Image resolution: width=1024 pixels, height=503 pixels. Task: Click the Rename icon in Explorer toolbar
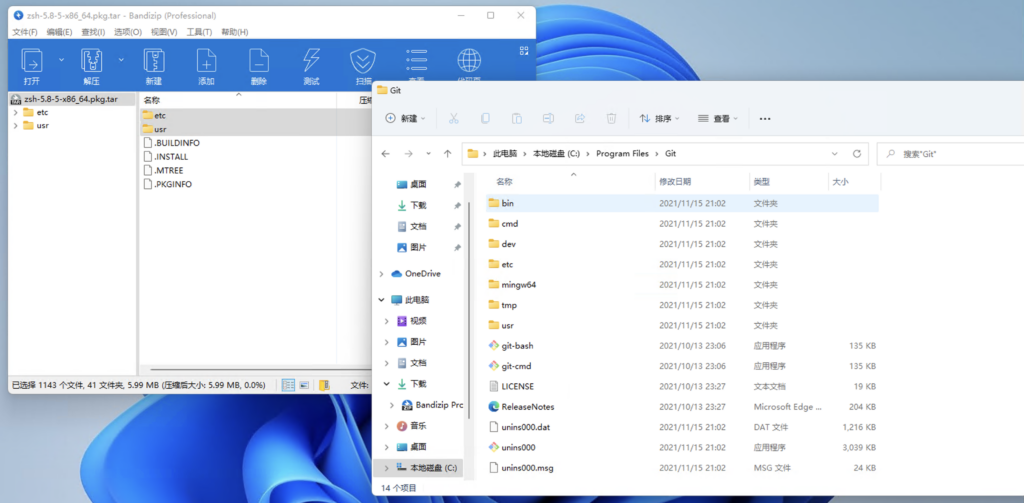coord(549,118)
